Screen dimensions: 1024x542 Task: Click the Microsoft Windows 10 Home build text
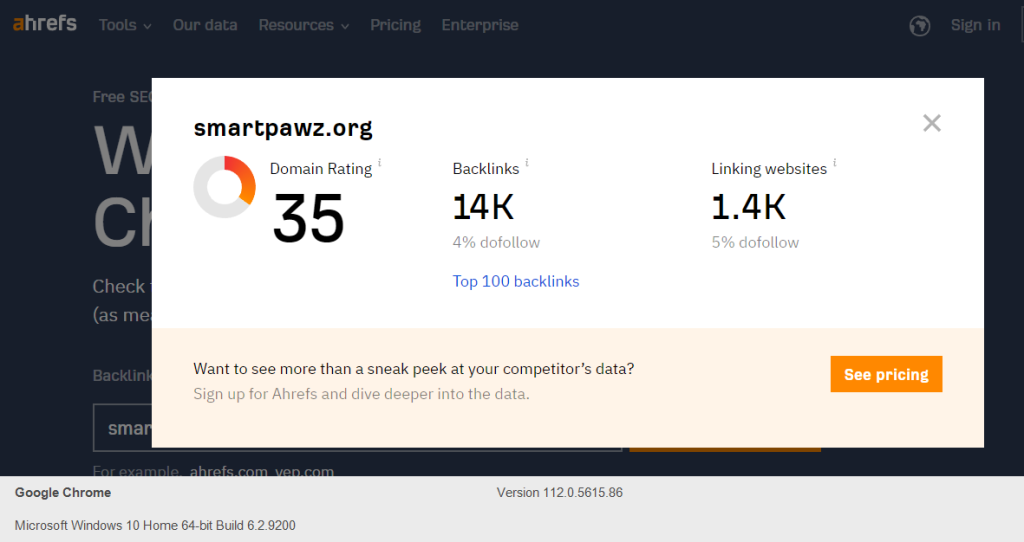[155, 525]
